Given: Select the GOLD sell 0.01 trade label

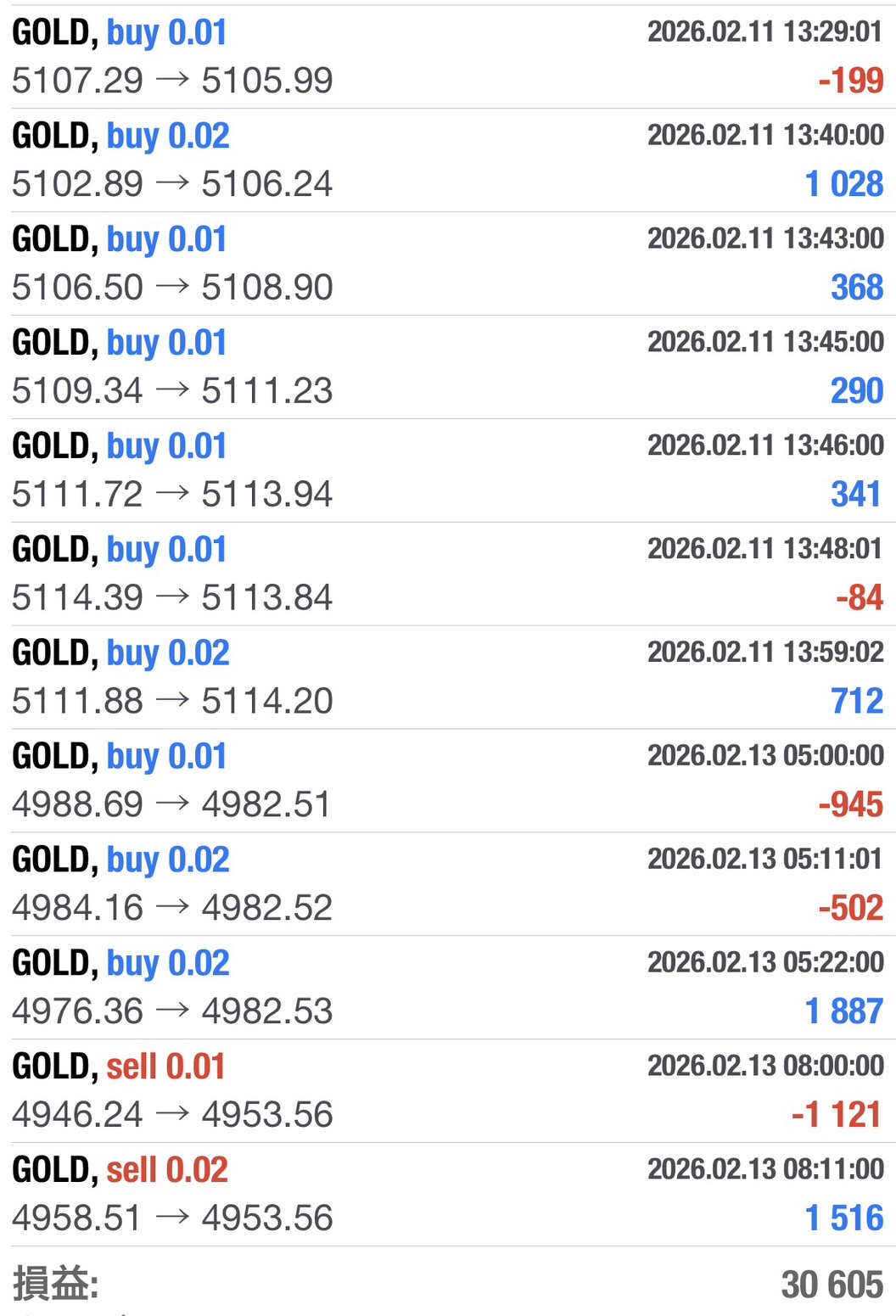Looking at the screenshot, I should point(119,1067).
